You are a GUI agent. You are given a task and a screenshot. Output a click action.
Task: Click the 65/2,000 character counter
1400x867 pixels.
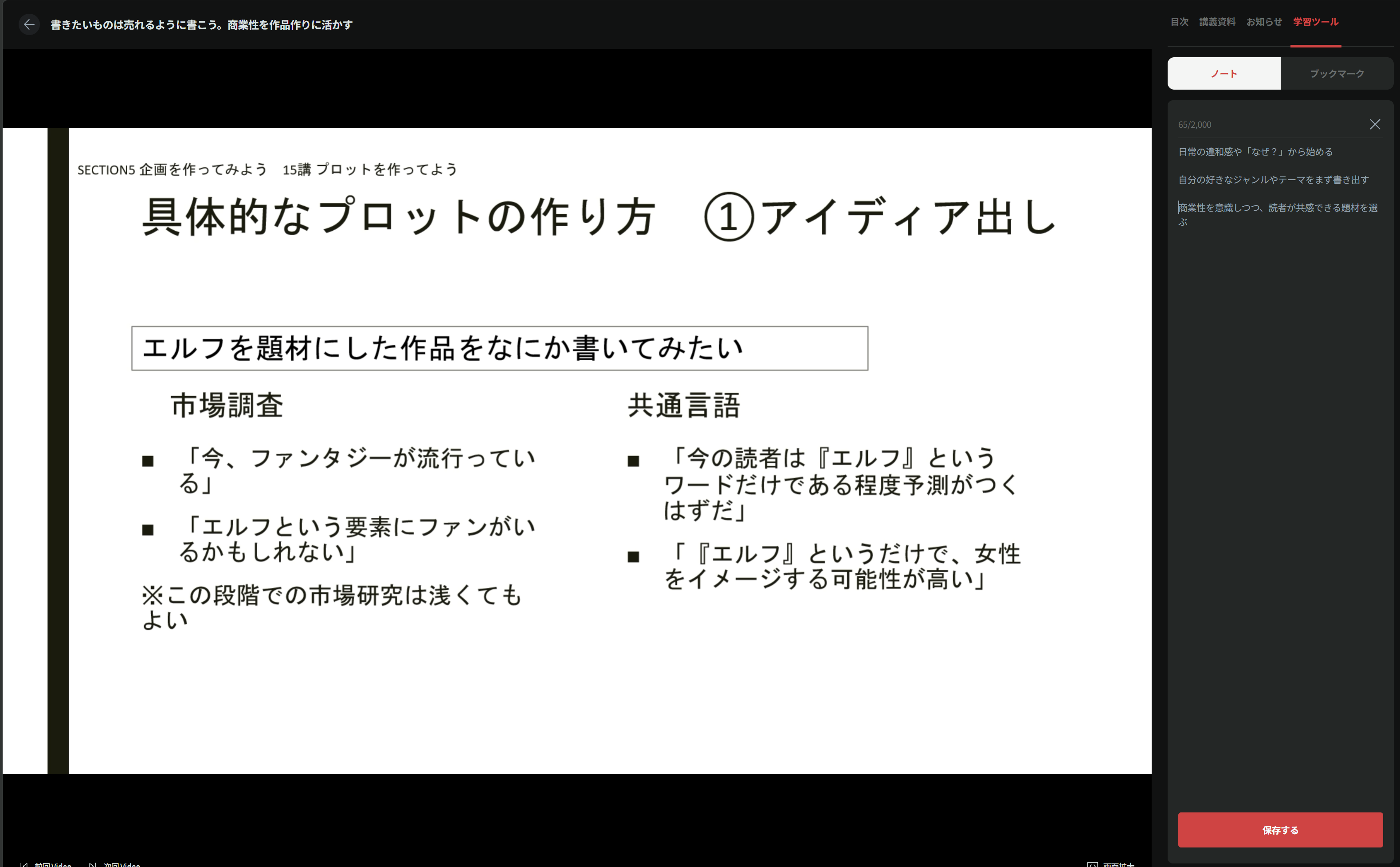tap(1194, 124)
